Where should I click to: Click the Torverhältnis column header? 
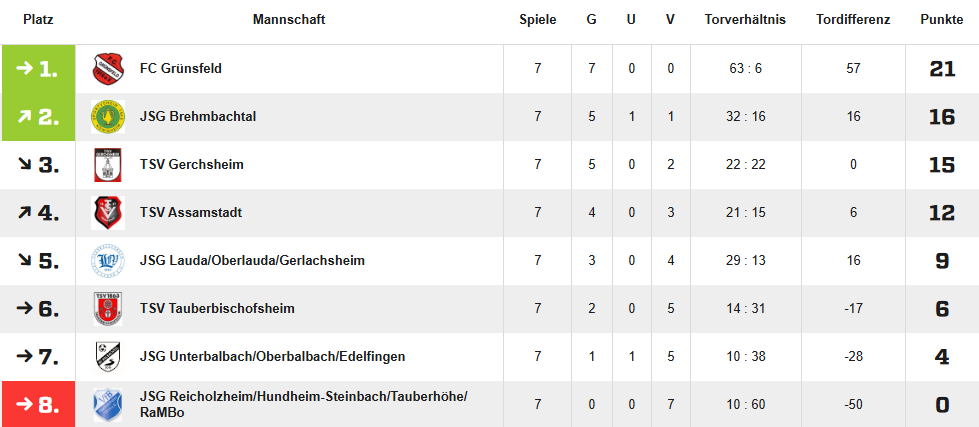click(745, 20)
